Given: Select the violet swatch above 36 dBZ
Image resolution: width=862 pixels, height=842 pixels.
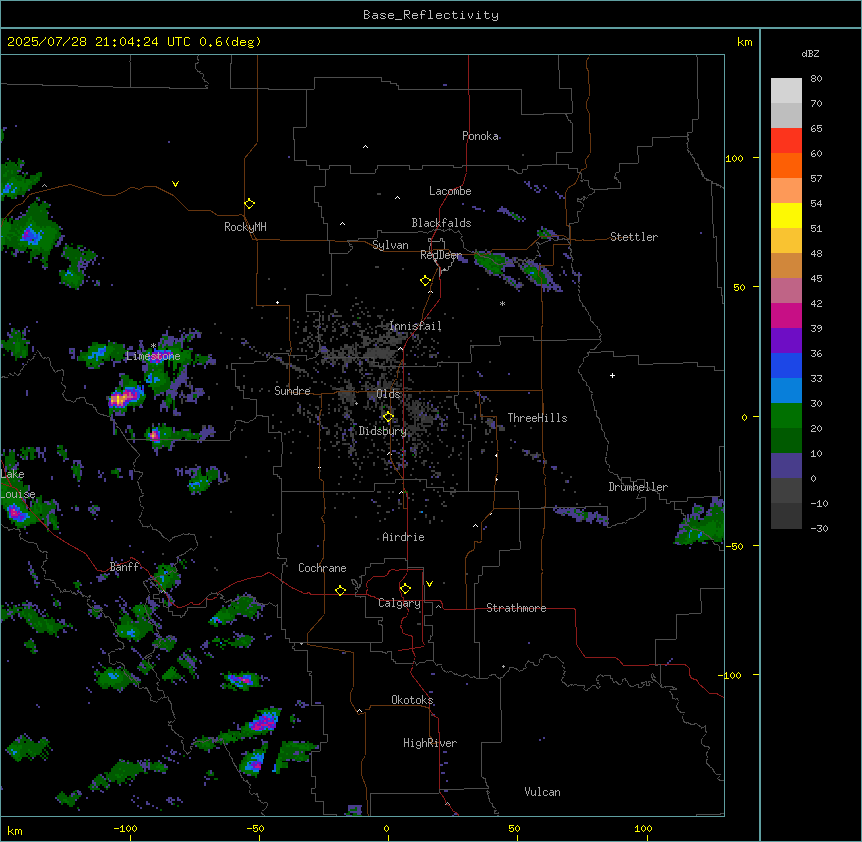Looking at the screenshot, I should point(786,340).
